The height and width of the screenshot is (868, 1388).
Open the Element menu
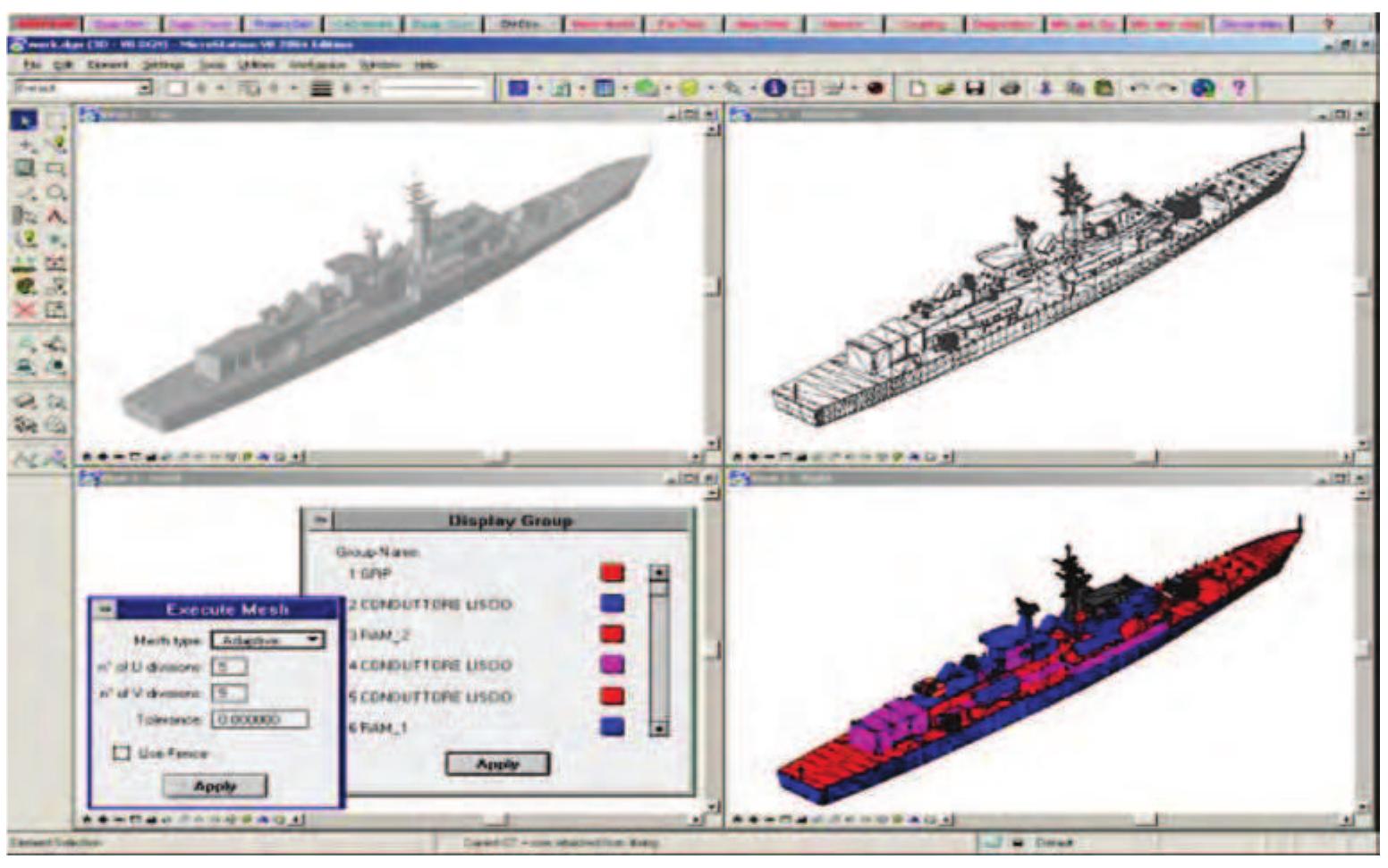pyautogui.click(x=107, y=64)
